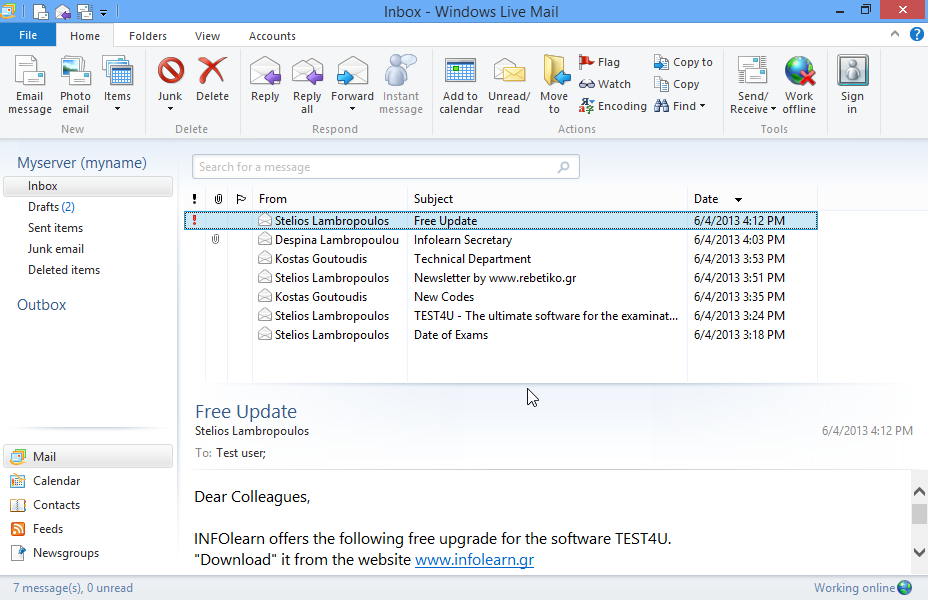Sort messages by From column
This screenshot has height=600, width=928.
click(330, 199)
